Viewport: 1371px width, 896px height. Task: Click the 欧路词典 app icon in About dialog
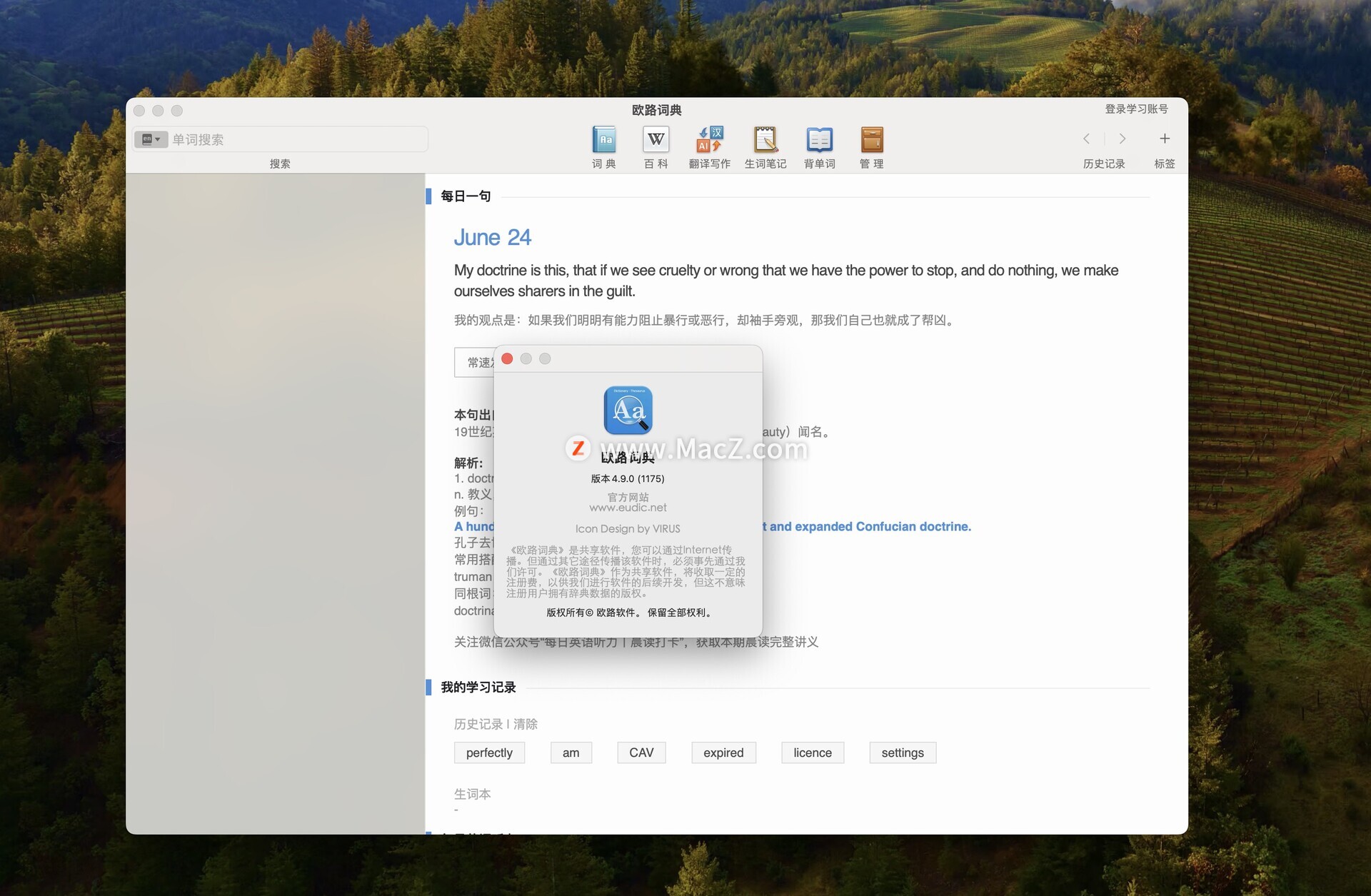pos(628,410)
